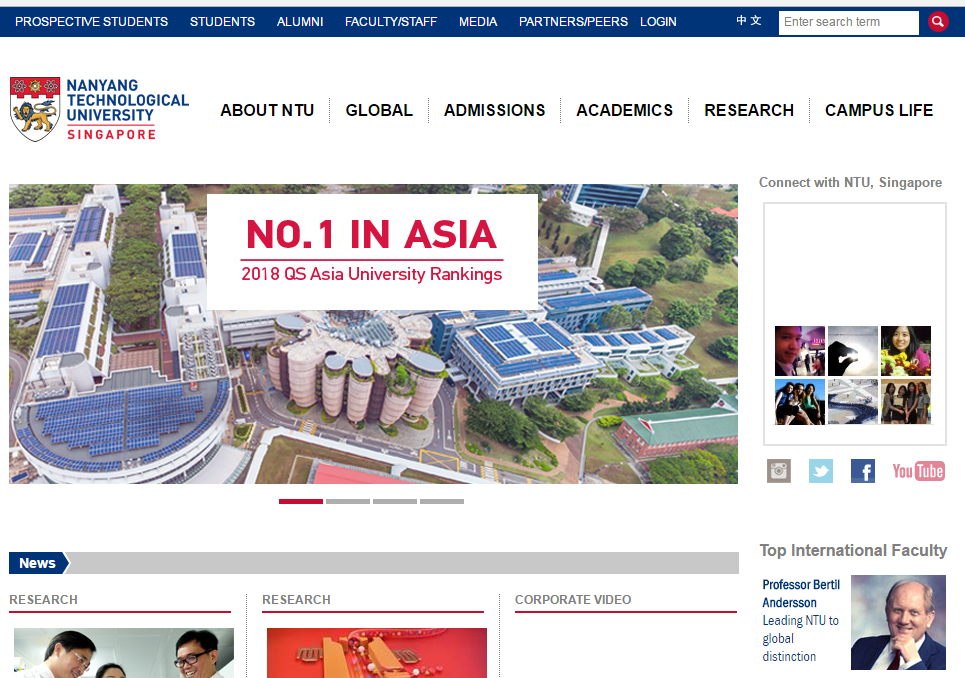Click the search term input field

pos(849,22)
